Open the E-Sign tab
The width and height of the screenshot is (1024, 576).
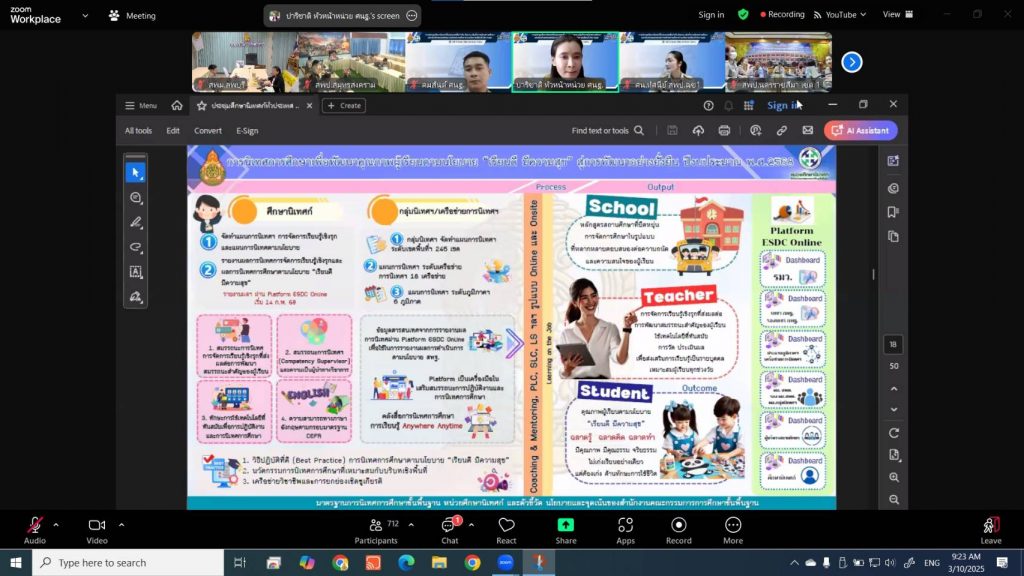coord(247,131)
